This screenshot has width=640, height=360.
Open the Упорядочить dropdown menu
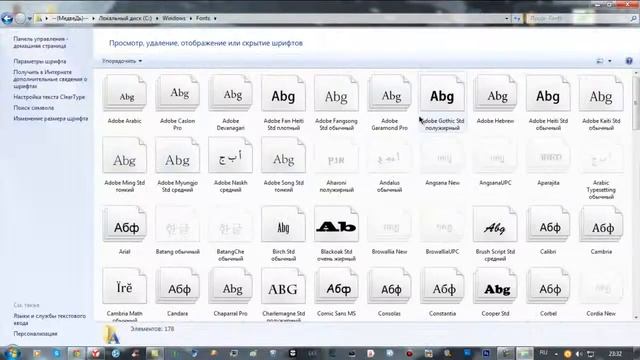pos(122,61)
